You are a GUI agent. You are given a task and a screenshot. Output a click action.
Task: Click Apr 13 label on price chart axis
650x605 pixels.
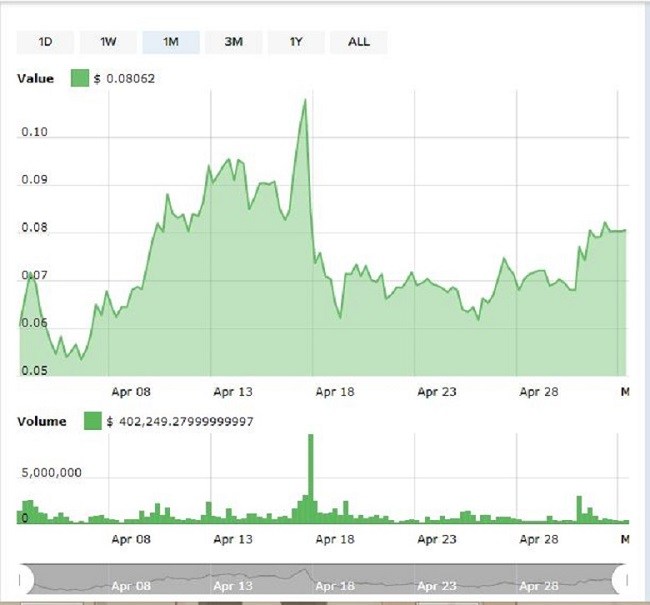[x=233, y=391]
